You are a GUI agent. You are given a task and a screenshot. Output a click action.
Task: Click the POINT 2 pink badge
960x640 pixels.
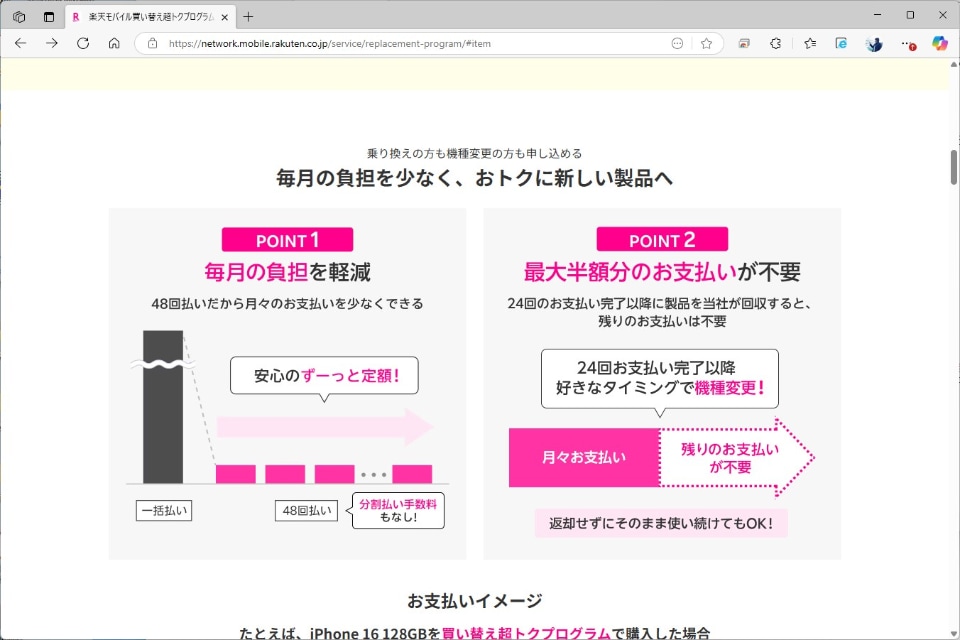[662, 239]
